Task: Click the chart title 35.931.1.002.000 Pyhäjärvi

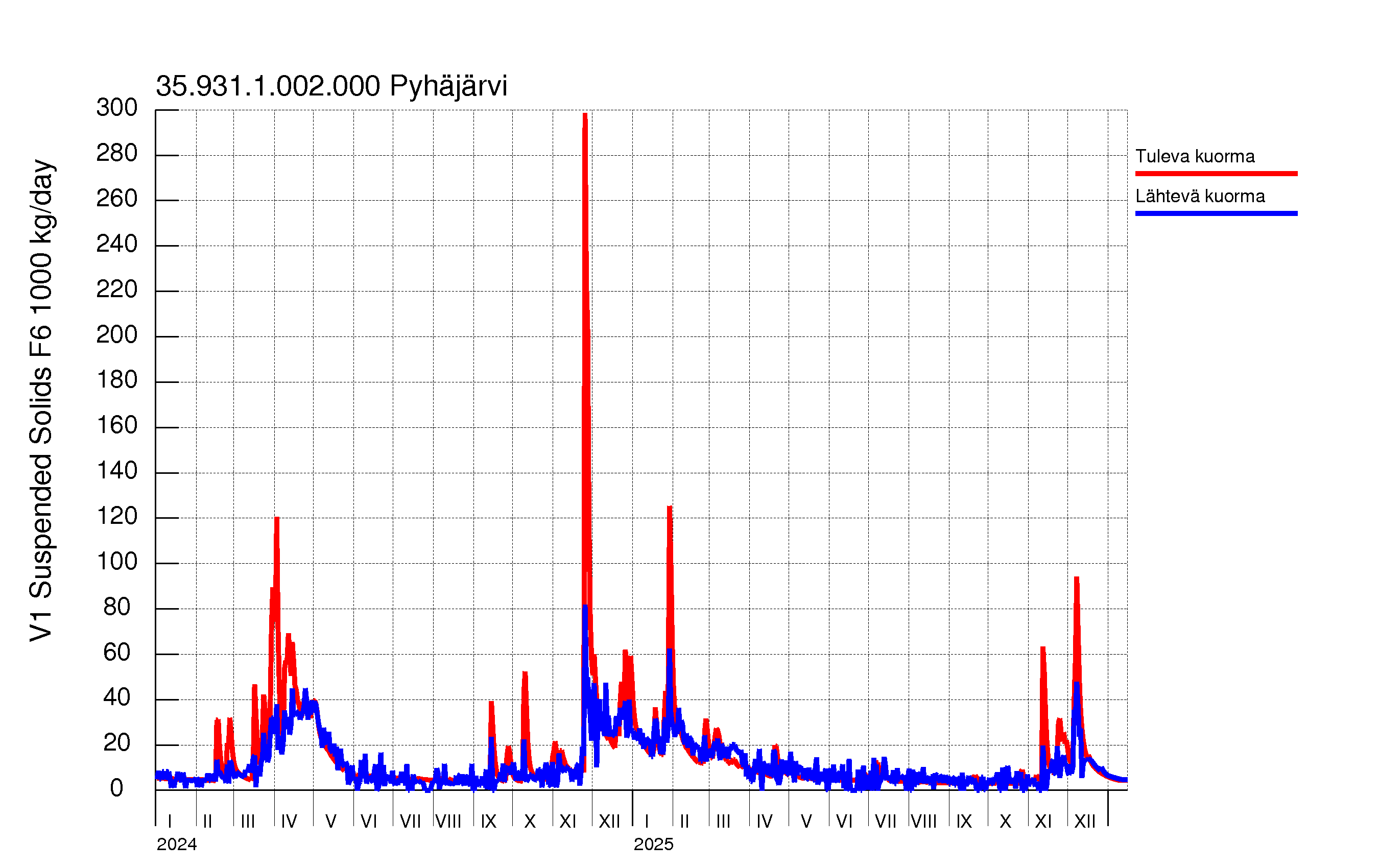Action: [331, 86]
